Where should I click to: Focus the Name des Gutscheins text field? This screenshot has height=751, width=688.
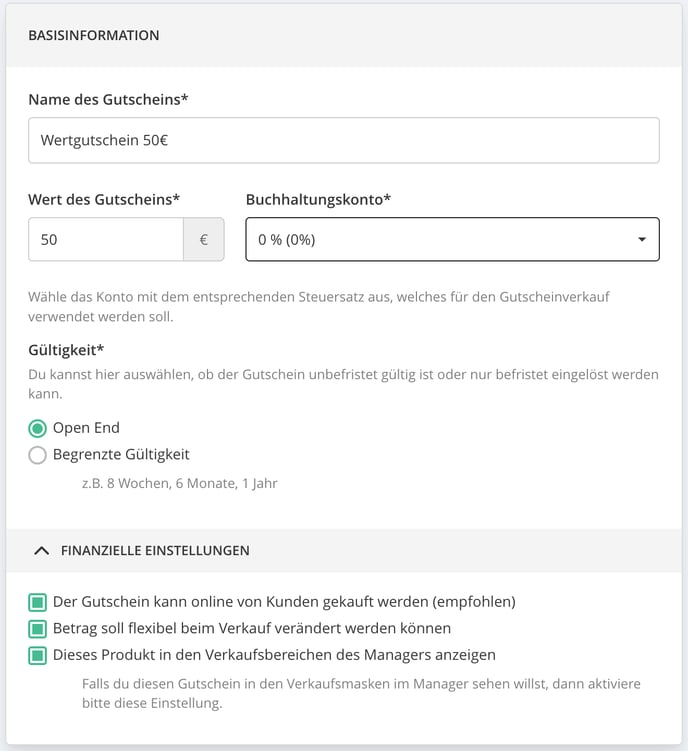pos(344,140)
